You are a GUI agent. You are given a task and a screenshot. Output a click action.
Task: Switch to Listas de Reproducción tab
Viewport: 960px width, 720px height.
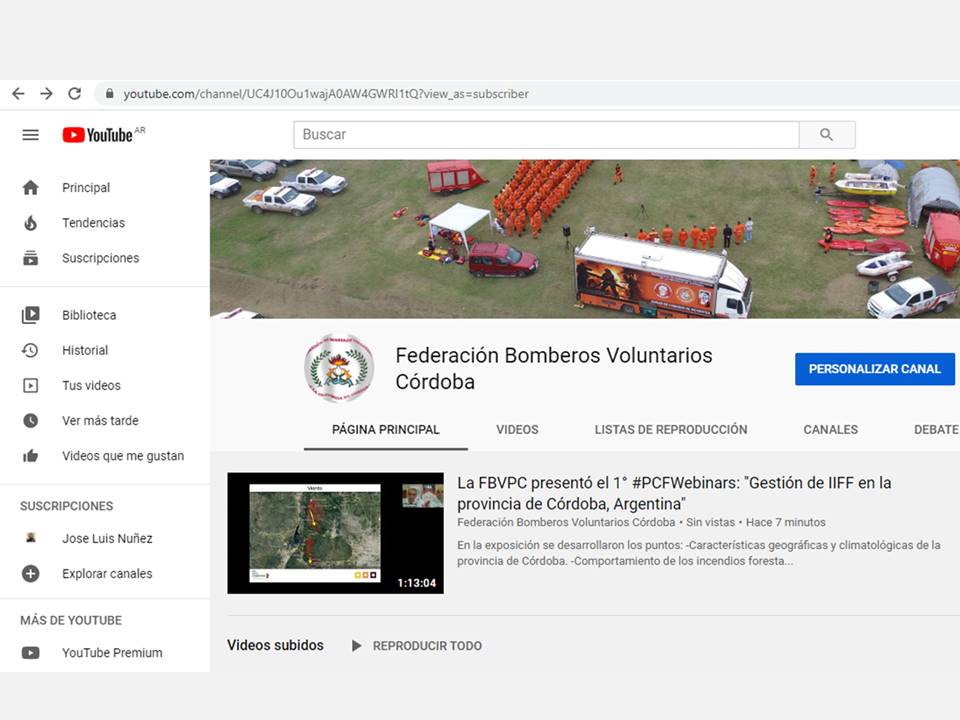(670, 430)
